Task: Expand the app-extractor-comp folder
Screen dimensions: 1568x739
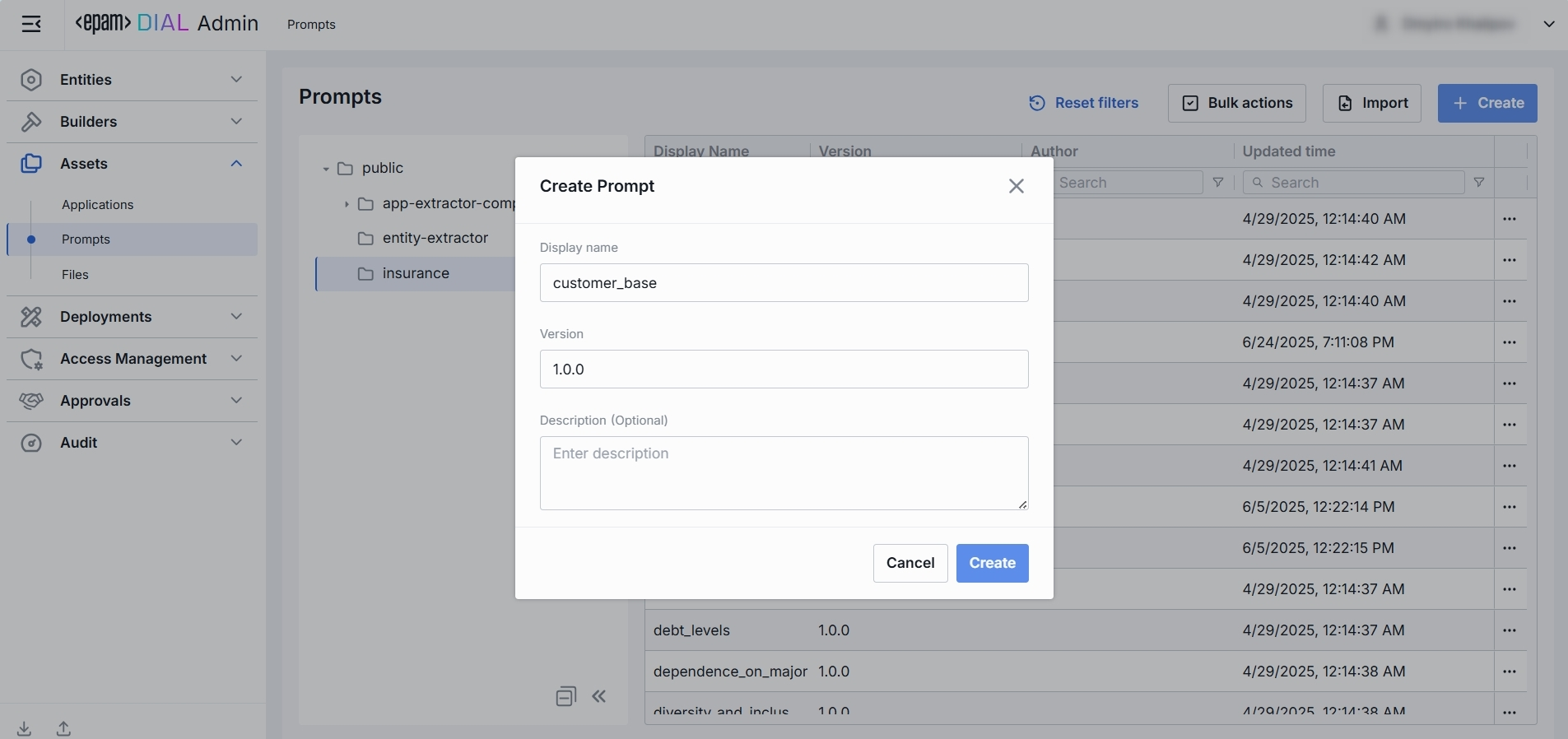Action: coord(347,204)
